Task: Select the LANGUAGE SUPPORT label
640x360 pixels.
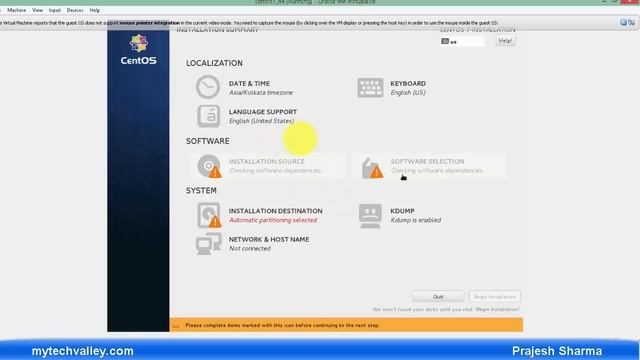Action: (263, 112)
